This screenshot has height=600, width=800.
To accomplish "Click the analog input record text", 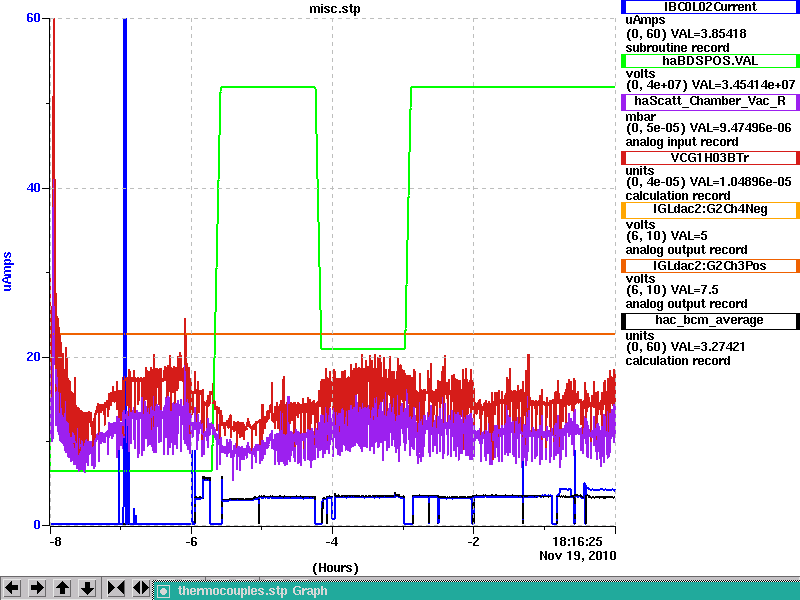I will click(682, 142).
